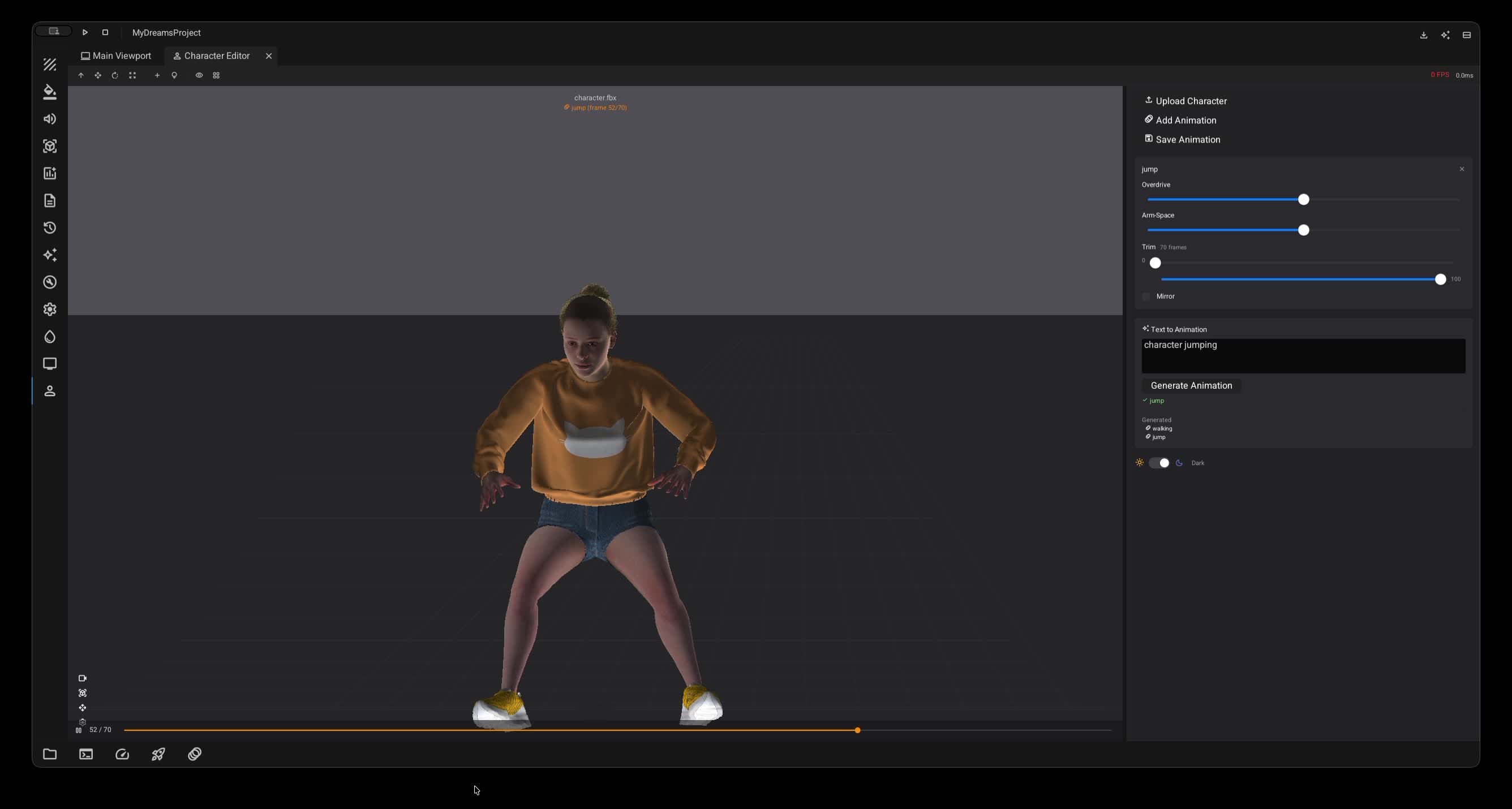This screenshot has width=1512, height=809.
Task: Click the light bulb icon in toolbar
Action: pyautogui.click(x=174, y=75)
